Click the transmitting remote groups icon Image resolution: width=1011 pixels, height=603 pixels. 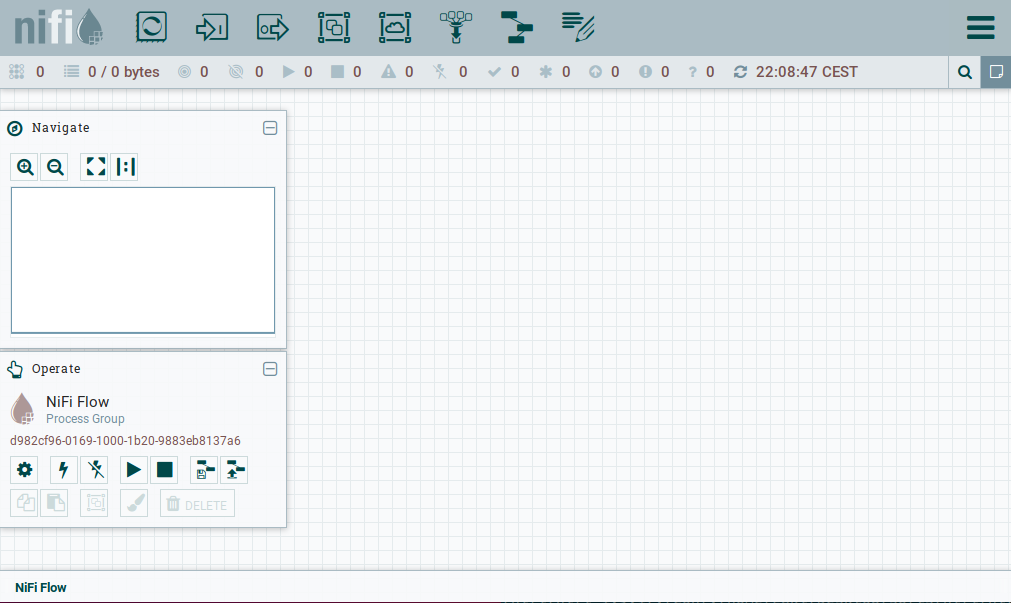[x=184, y=72]
